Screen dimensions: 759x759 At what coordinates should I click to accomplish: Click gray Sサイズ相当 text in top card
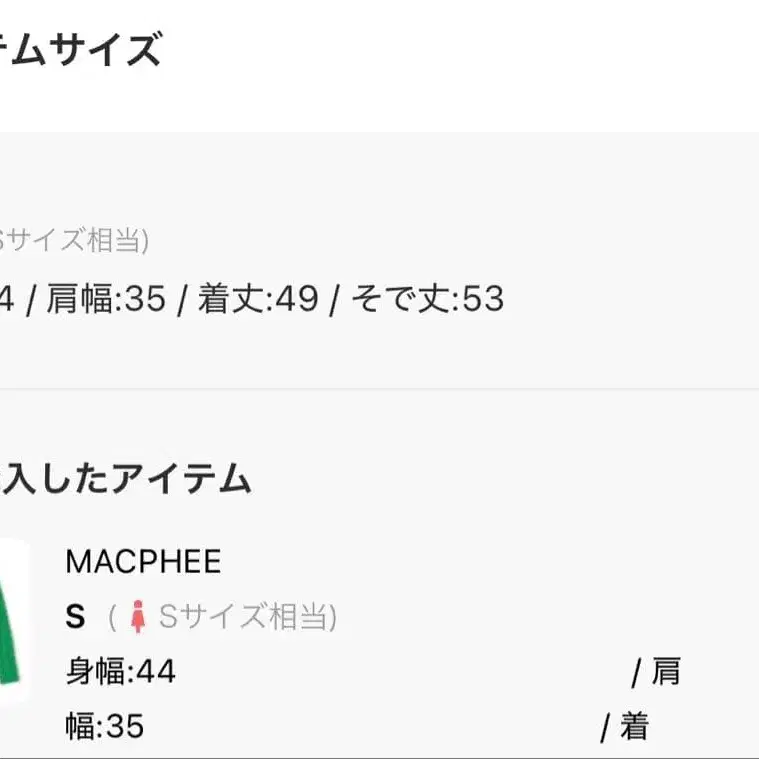[75, 241]
